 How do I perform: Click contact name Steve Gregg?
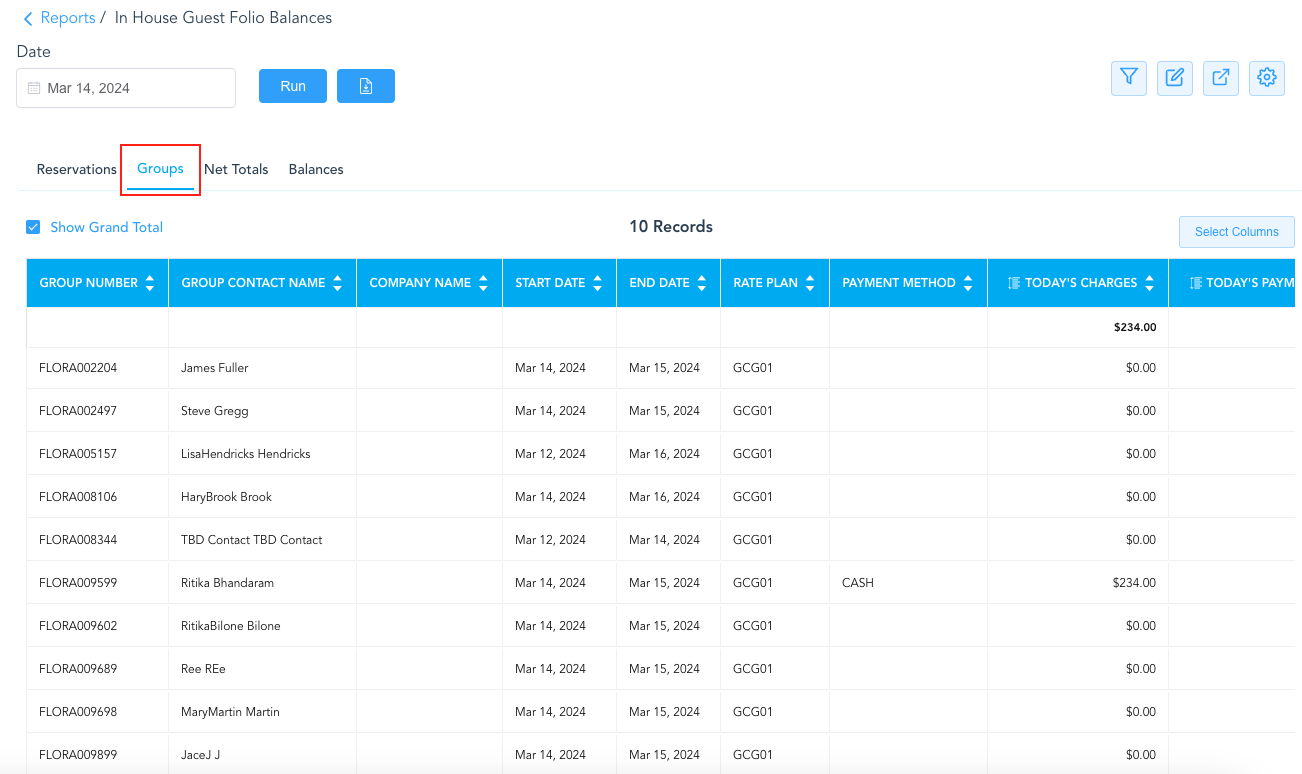214,411
